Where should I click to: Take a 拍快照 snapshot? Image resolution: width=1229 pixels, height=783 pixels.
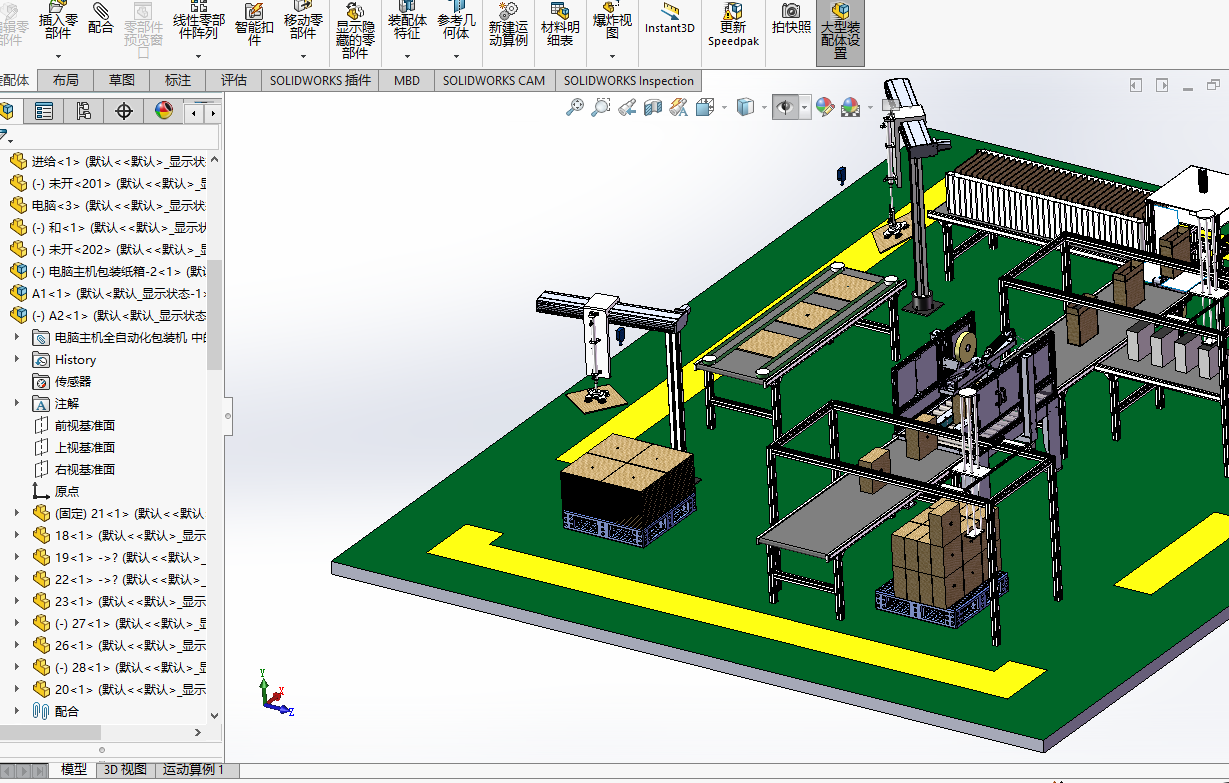tap(791, 18)
